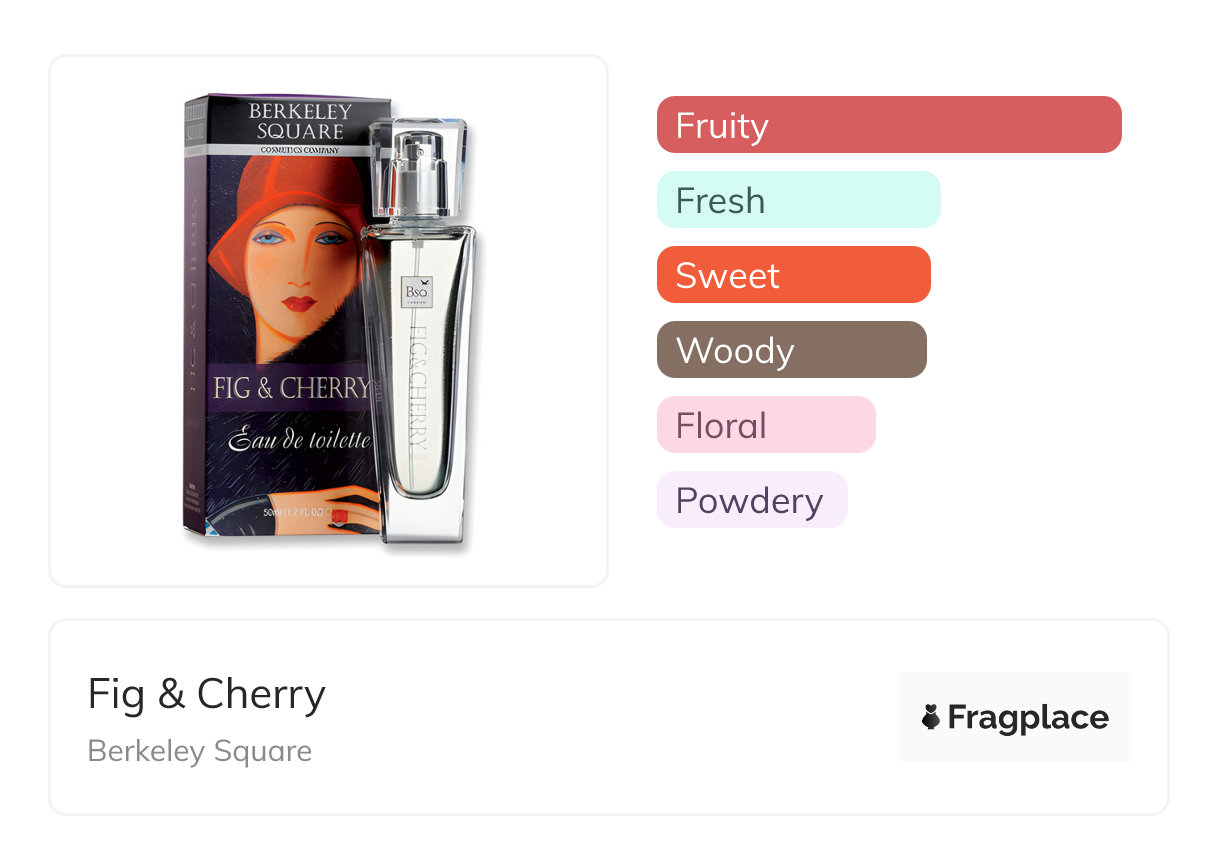
Task: Click the Powdery accord bar
Action: 751,500
